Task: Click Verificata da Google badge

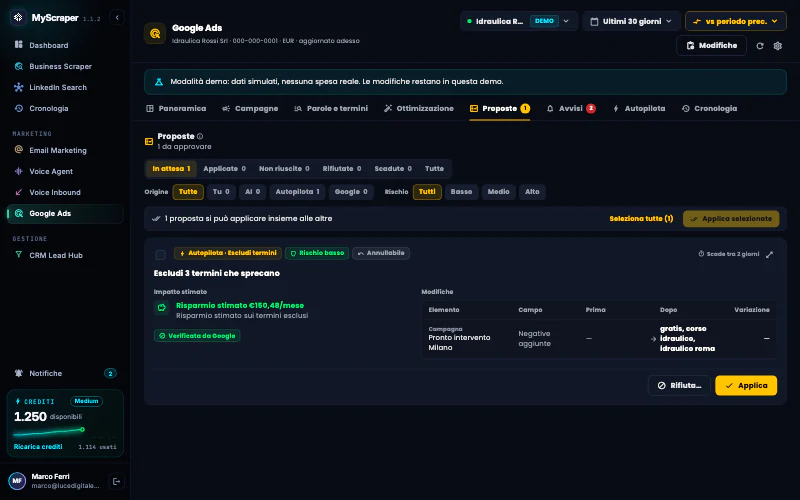Action: point(197,336)
